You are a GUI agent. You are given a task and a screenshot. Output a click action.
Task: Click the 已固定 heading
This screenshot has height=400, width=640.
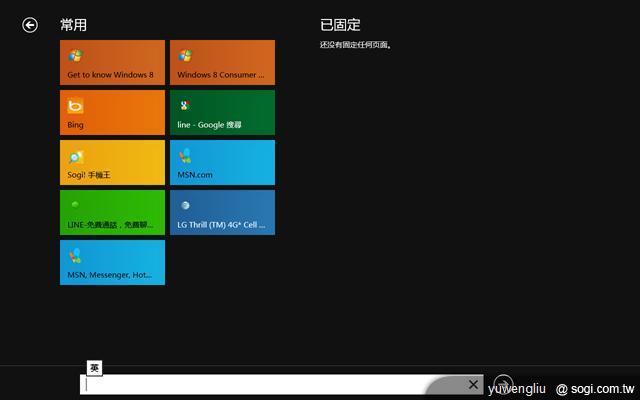coord(340,25)
